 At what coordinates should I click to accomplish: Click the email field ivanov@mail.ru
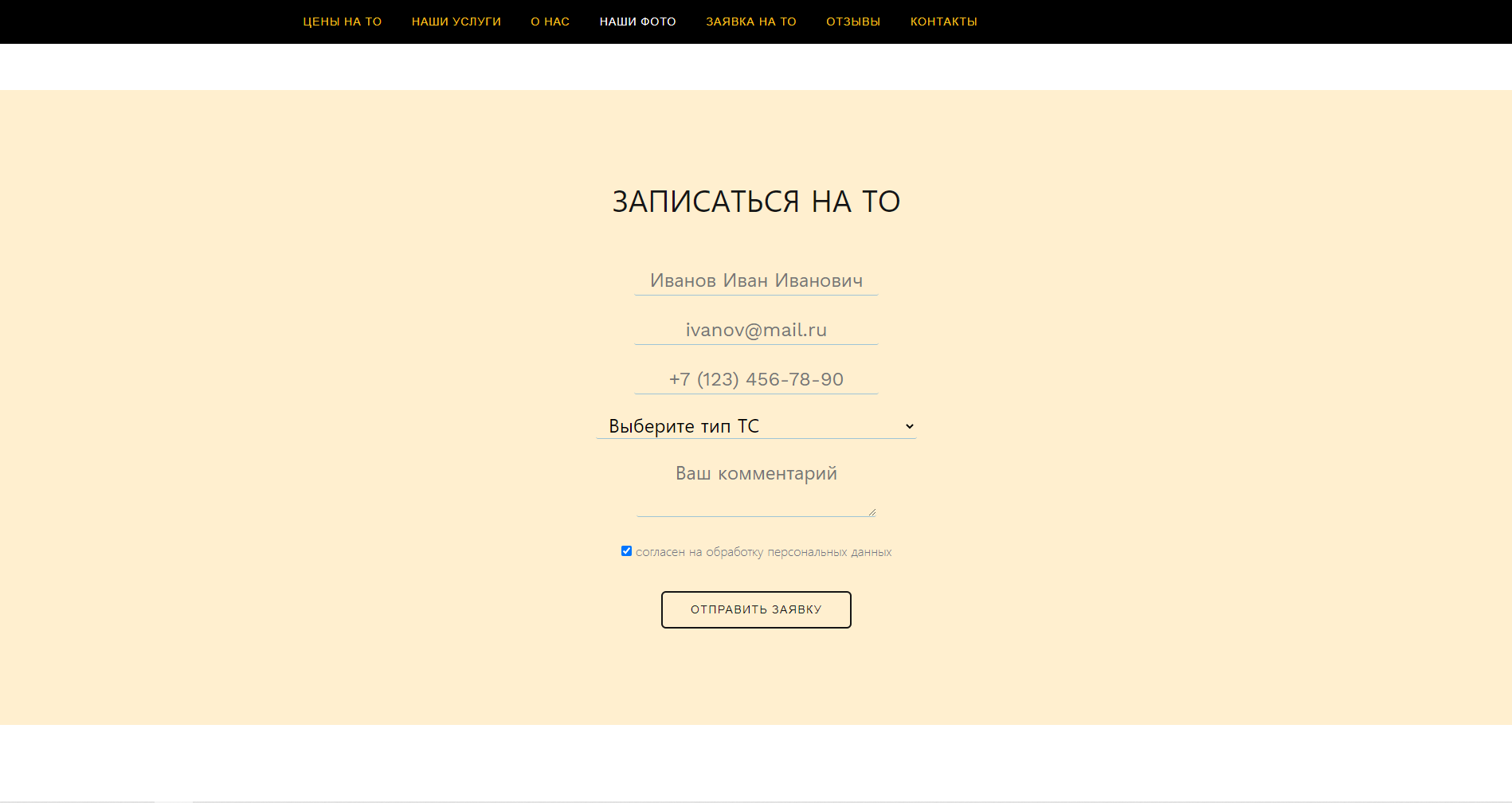(756, 330)
